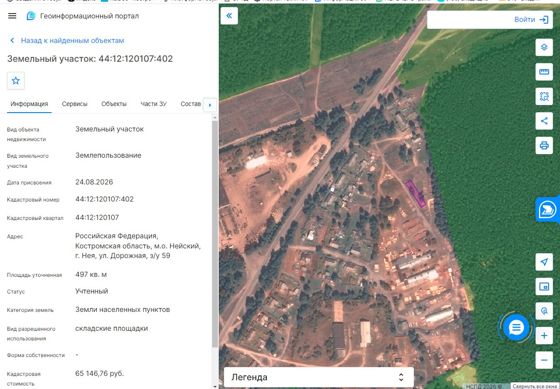560x389 pixels.
Task: Open the Объекты tab
Action: (114, 104)
